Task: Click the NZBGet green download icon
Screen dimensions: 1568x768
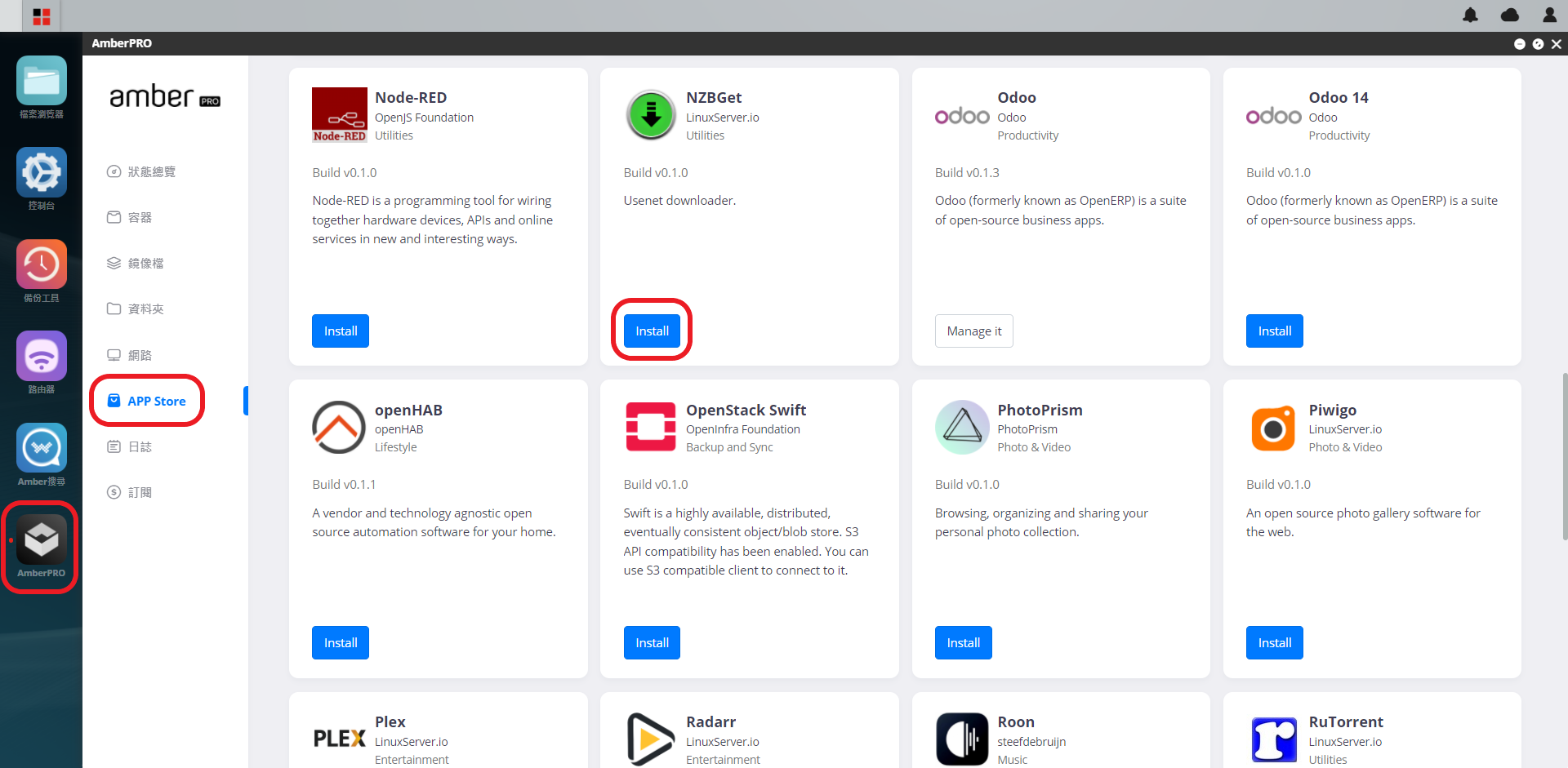Action: tap(651, 115)
